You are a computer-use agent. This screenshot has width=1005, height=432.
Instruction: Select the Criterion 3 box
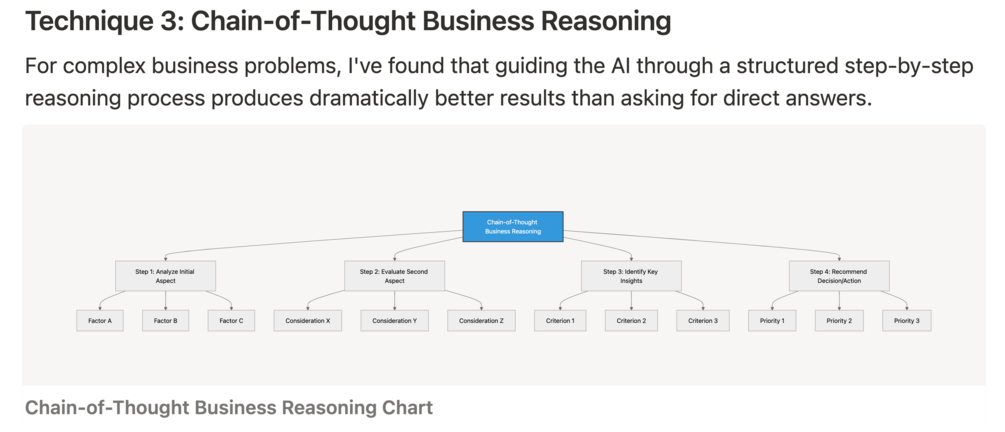(x=703, y=321)
